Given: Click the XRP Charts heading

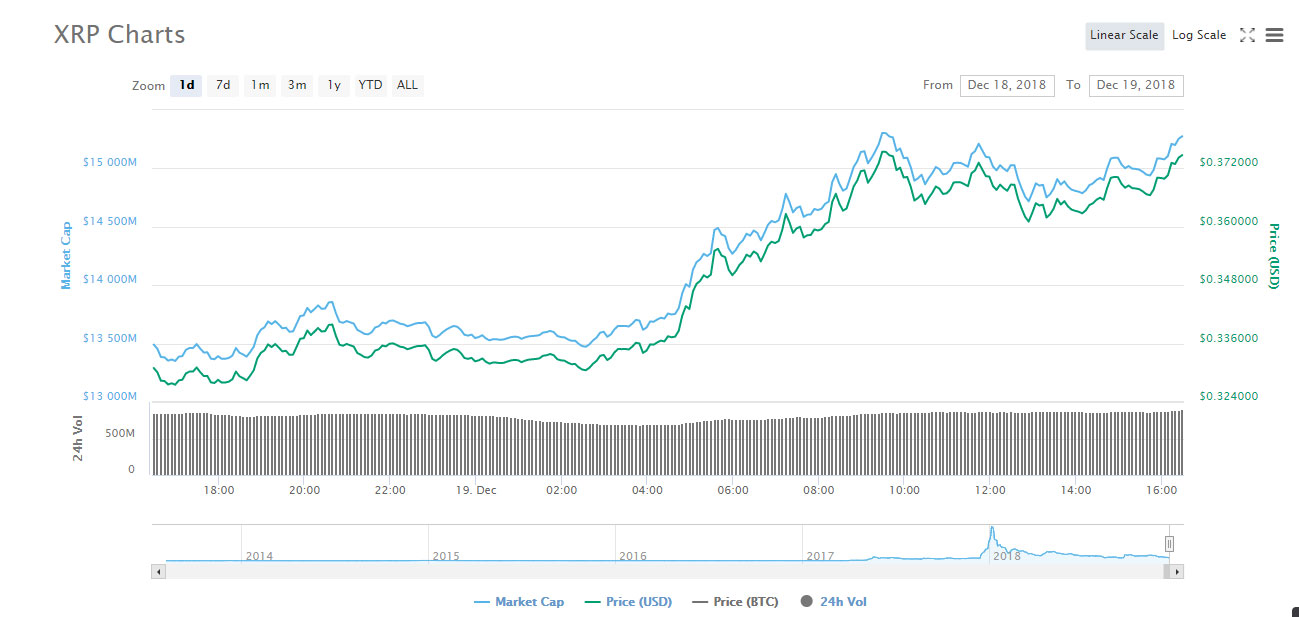Looking at the screenshot, I should pos(119,34).
